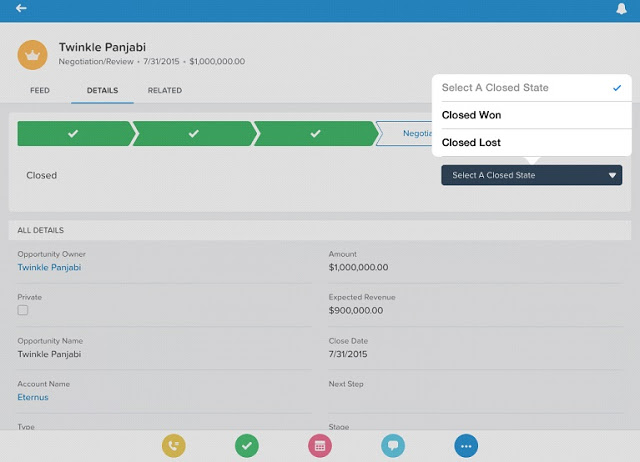
Task: Toggle the Private checkbox
Action: (23, 311)
